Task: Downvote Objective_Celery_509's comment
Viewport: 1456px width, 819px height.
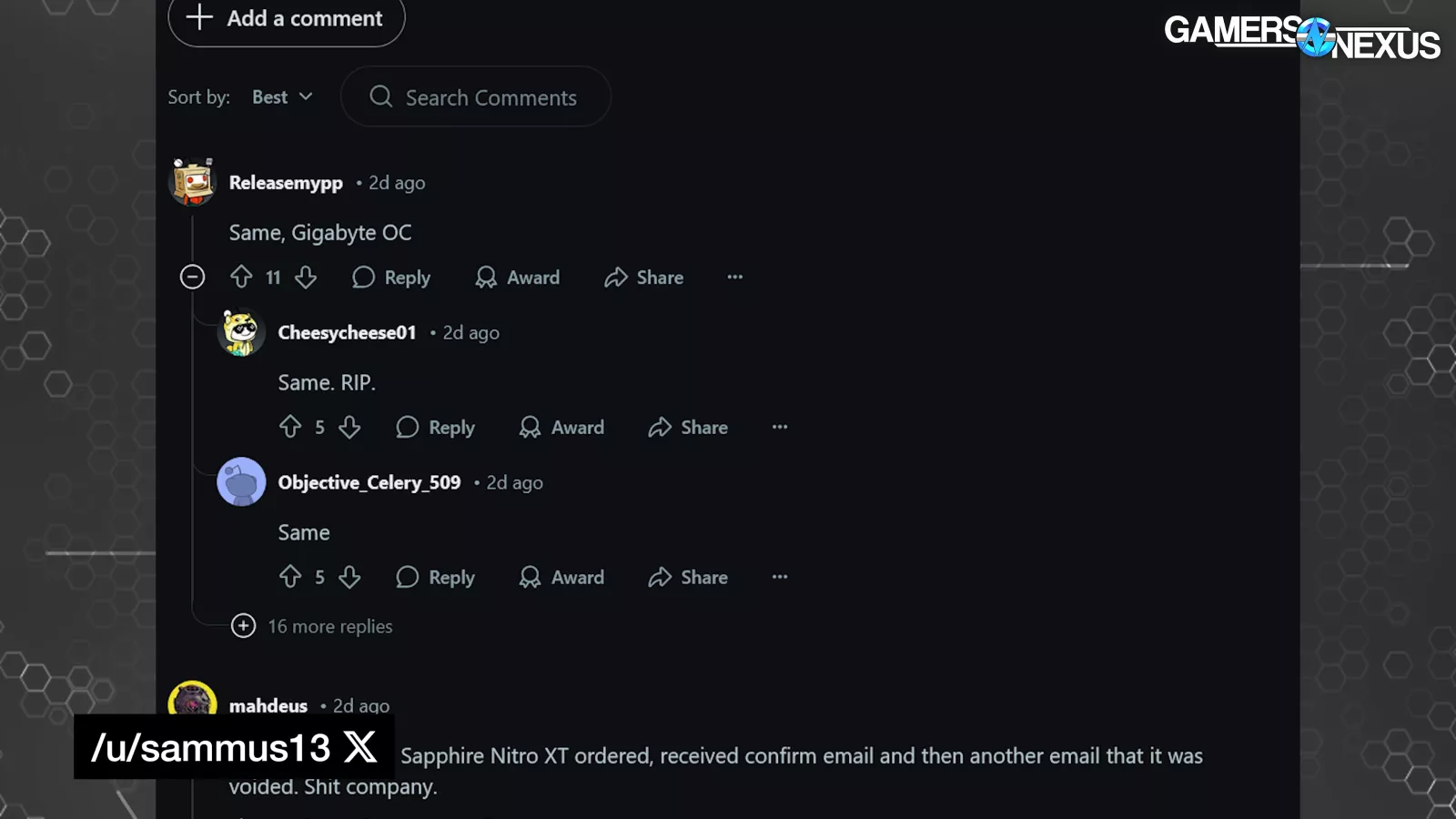Action: pos(349,577)
